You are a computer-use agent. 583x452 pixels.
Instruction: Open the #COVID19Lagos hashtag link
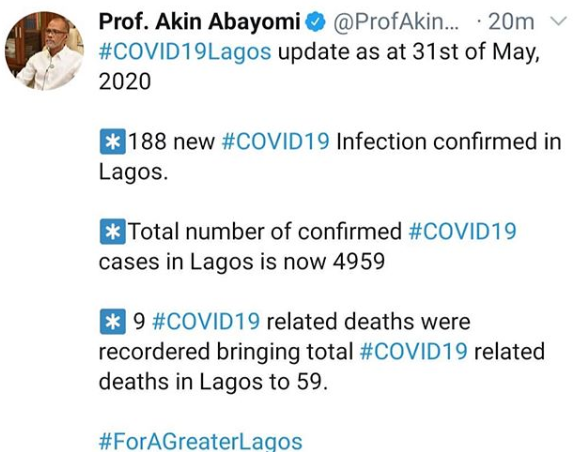click(185, 52)
